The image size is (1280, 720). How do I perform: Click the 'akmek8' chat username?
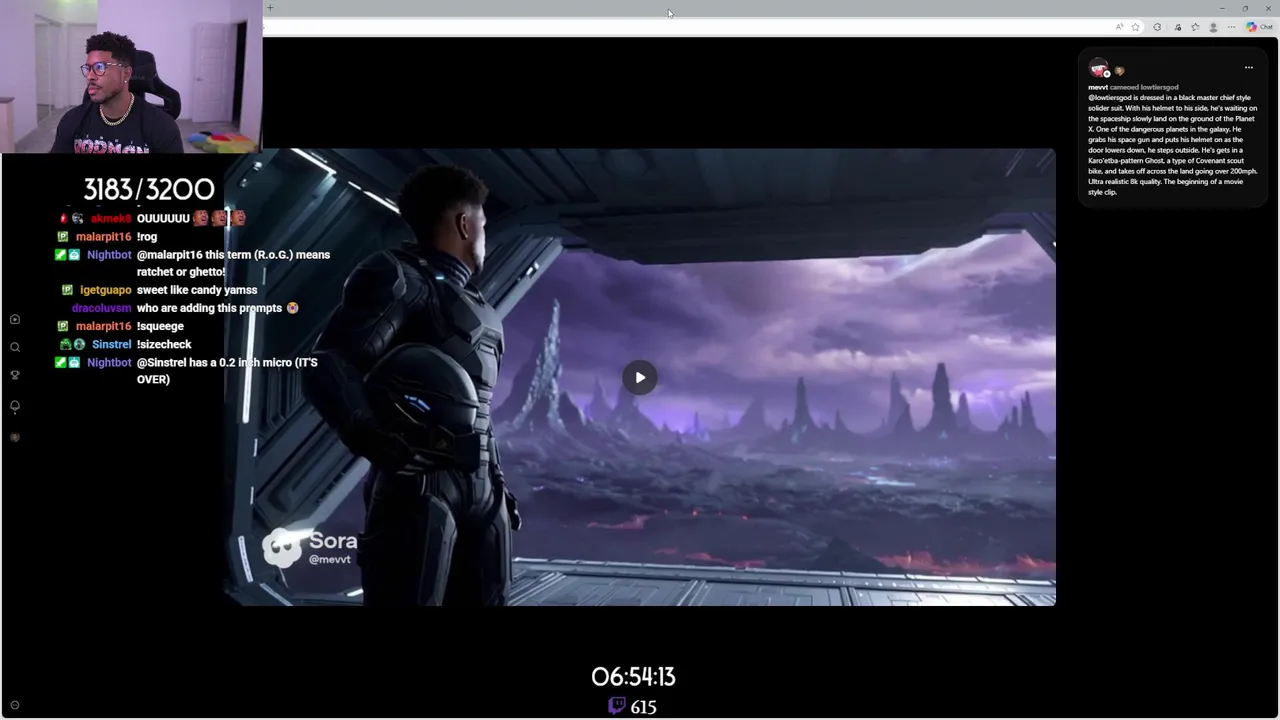[x=111, y=218]
